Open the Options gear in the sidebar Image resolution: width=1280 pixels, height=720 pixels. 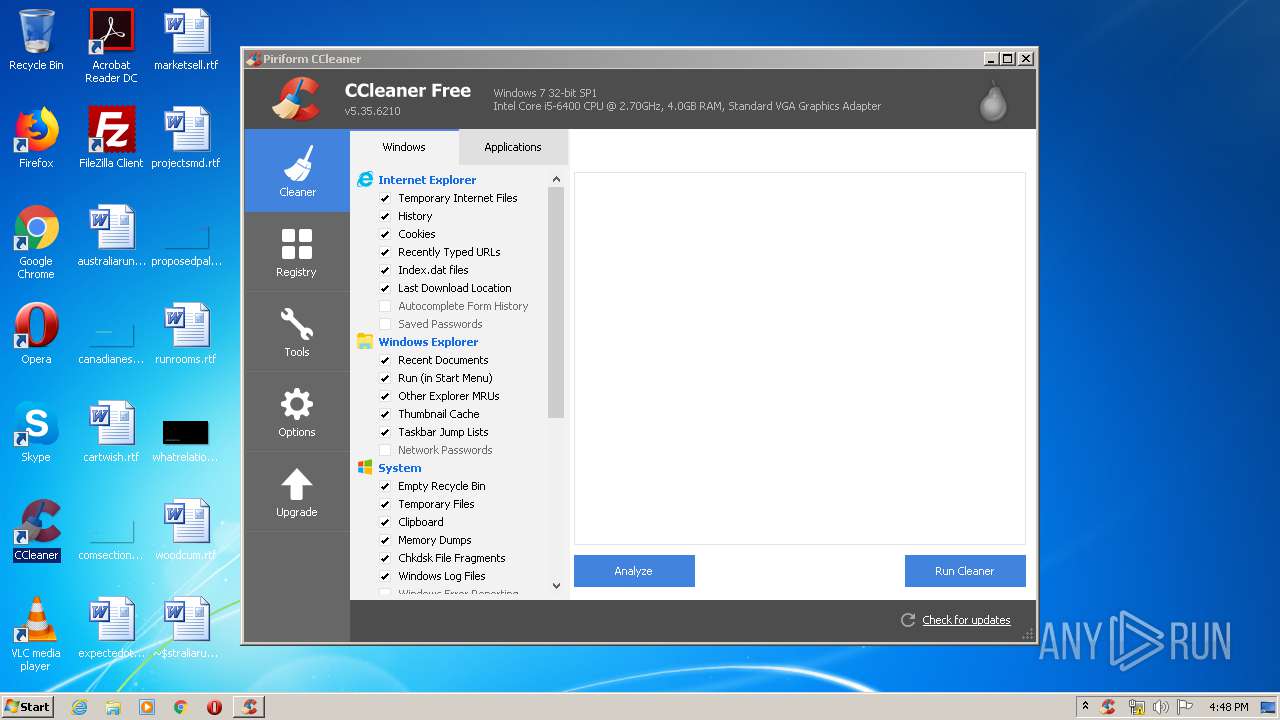(x=297, y=411)
